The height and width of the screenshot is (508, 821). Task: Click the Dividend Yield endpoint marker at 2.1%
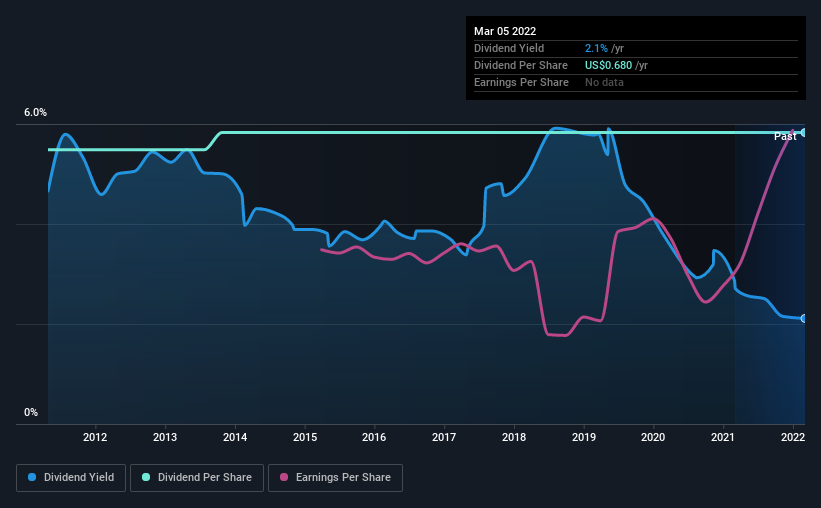(x=804, y=318)
